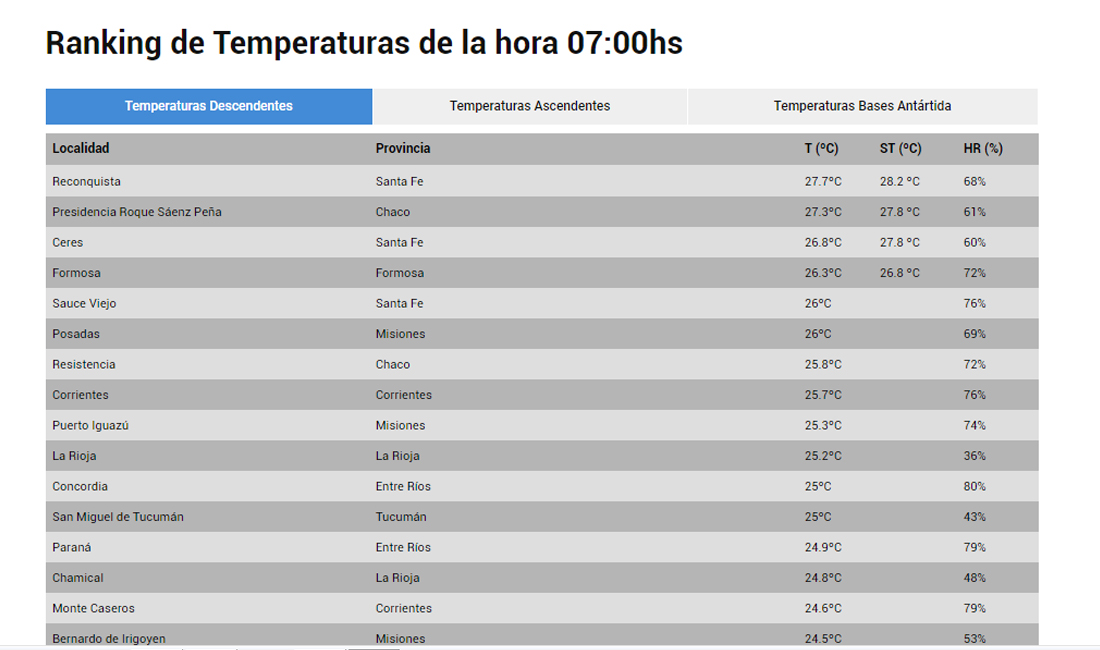Click the Puerto Iguazú locality cell
Viewport: 1100px width, 650px height.
[x=90, y=425]
